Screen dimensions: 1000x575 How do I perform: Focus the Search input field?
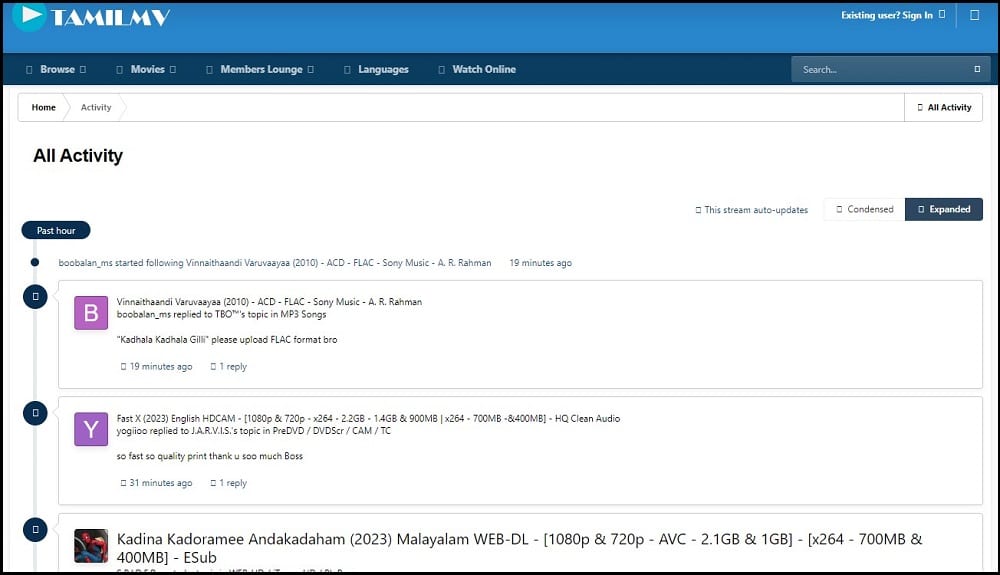(x=883, y=69)
